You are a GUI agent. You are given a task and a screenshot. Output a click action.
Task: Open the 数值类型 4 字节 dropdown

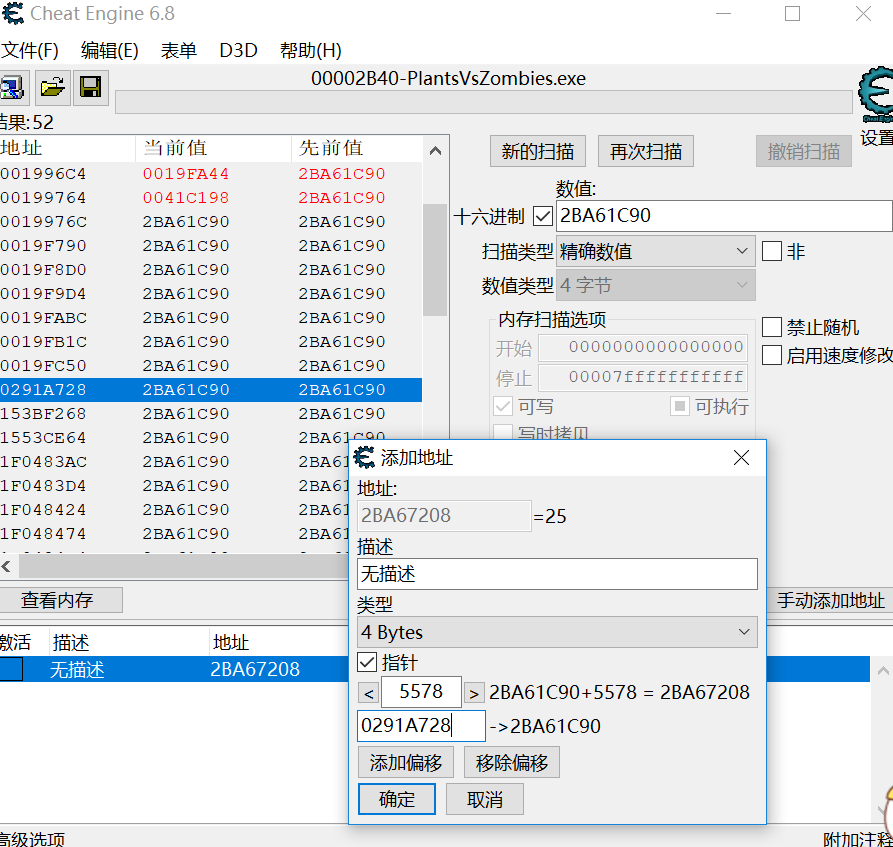click(x=656, y=285)
